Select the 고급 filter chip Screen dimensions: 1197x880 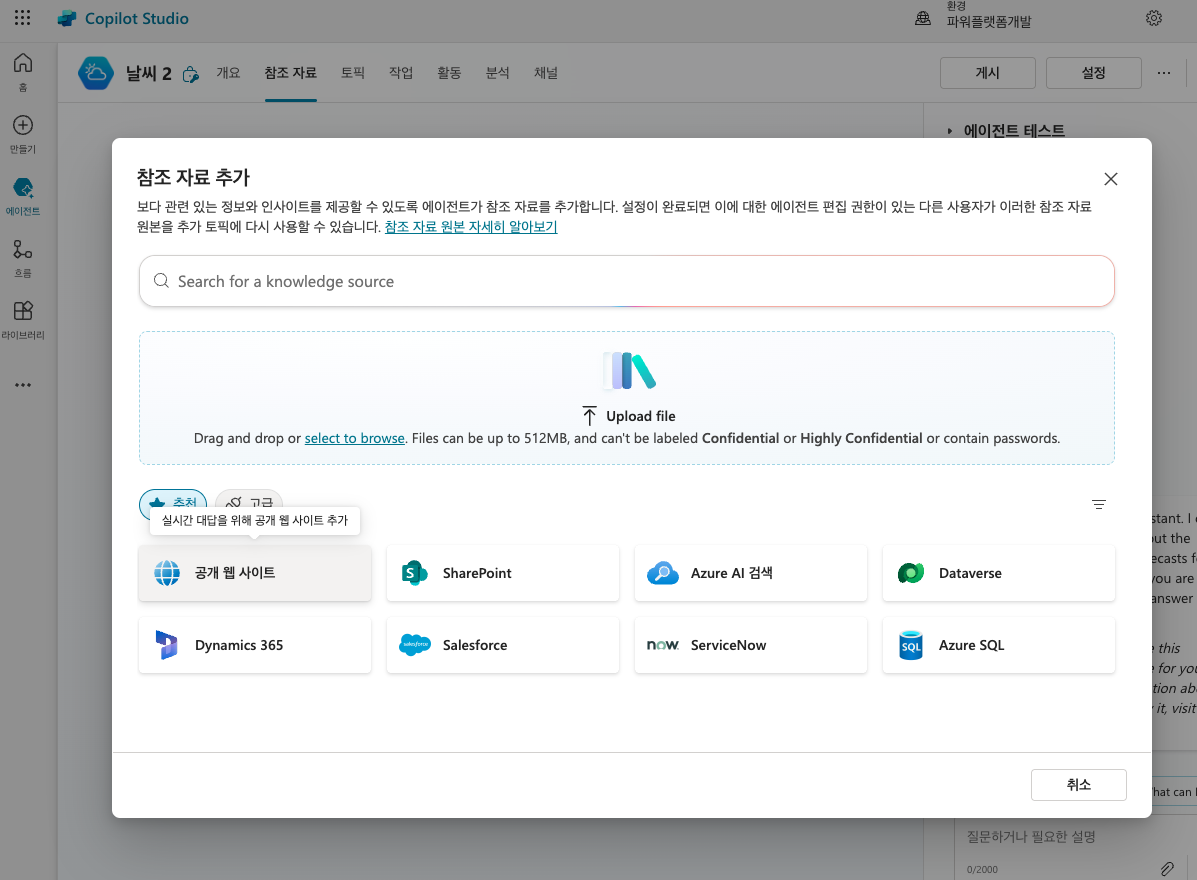coord(249,502)
